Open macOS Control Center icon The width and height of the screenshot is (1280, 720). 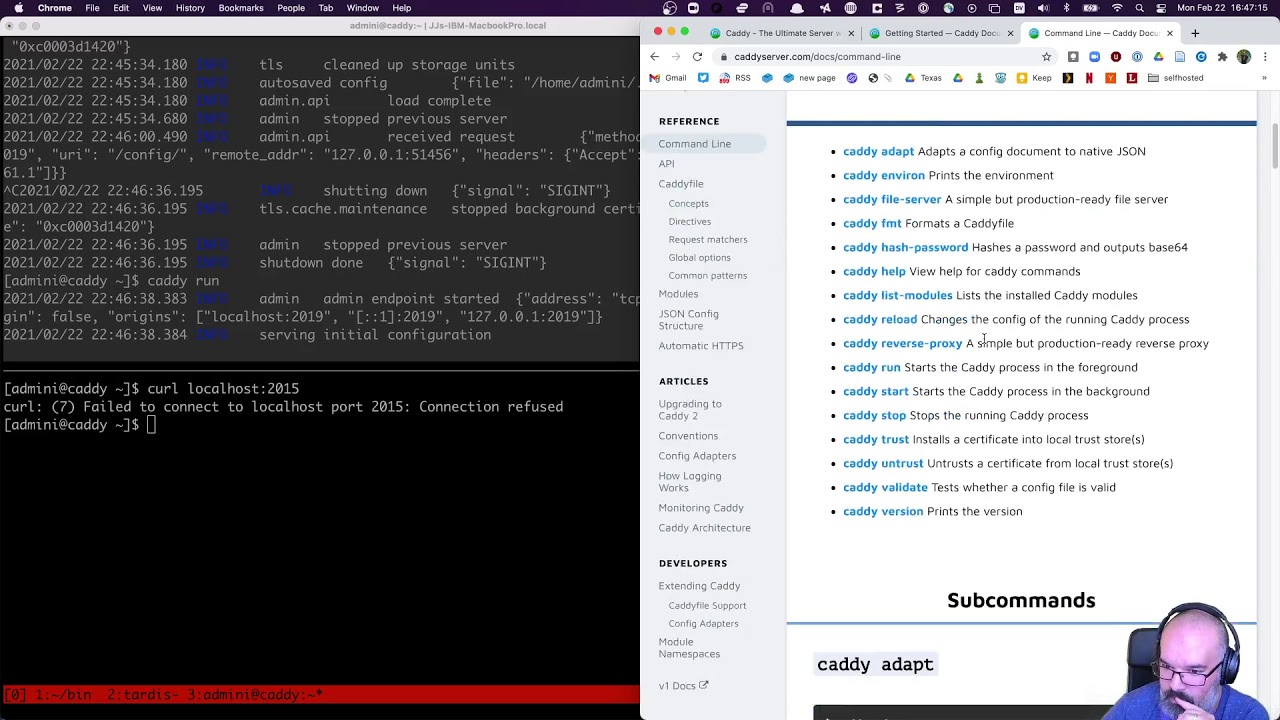[1161, 8]
